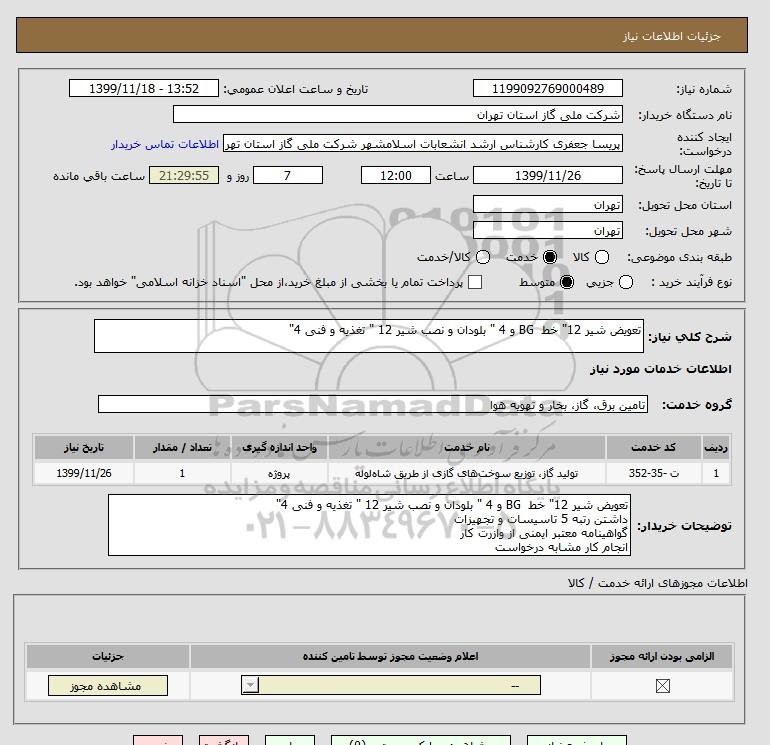The height and width of the screenshot is (745, 770).
Task: Click the delivery city field تهران
Action: pos(548,230)
